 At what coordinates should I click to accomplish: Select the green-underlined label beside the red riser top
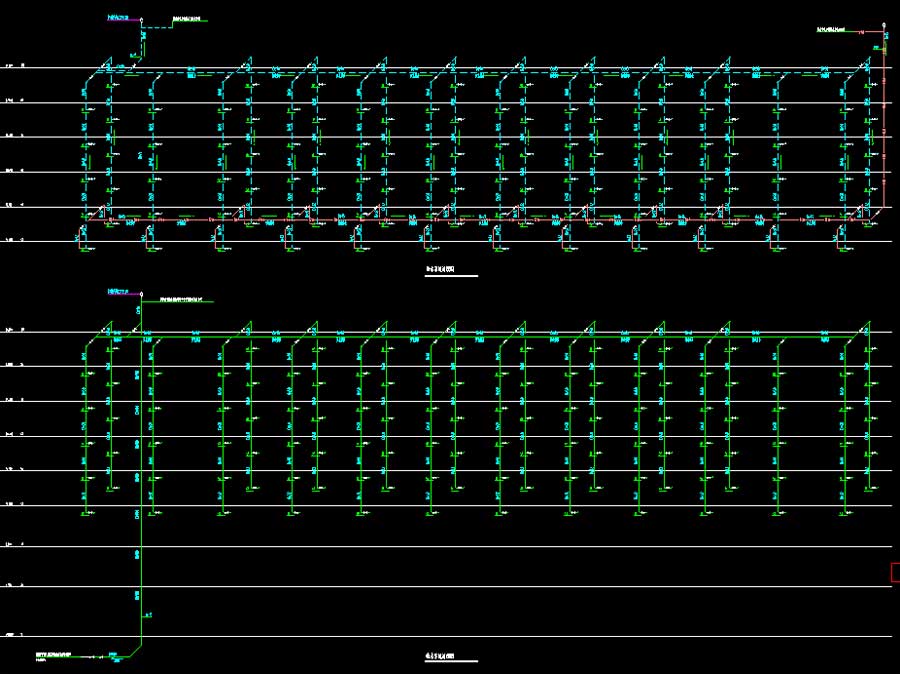coord(831,29)
